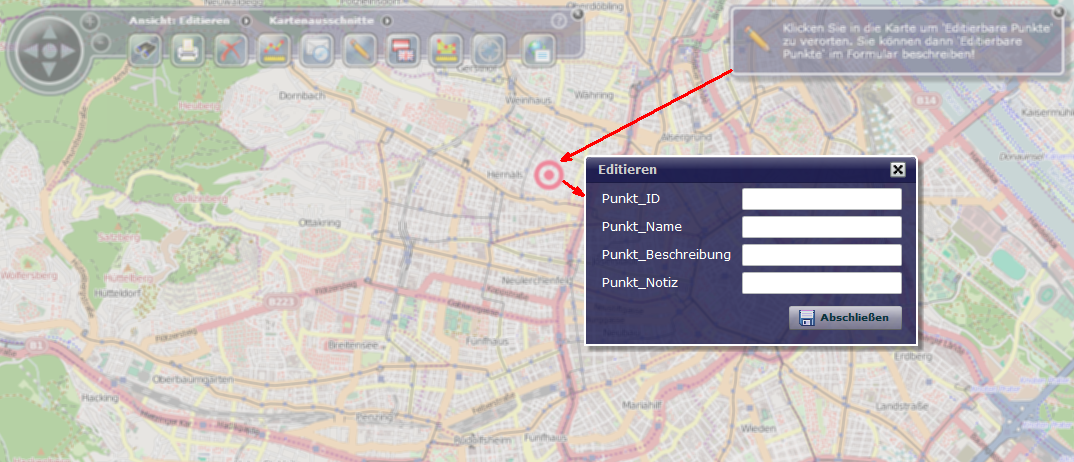The width and height of the screenshot is (1074, 462).
Task: Click the Abschließen save button
Action: click(845, 318)
